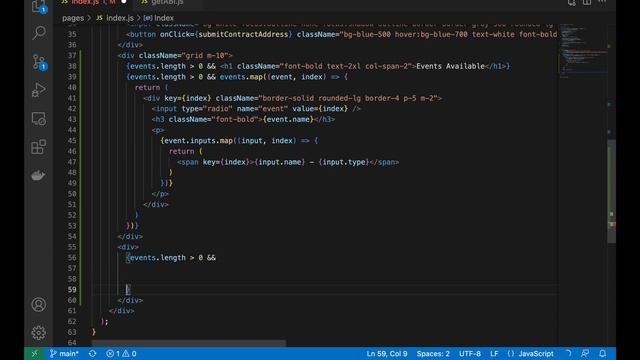Open the Explorer files icon in the activity bar
The image size is (640, 360).
coord(39,6)
